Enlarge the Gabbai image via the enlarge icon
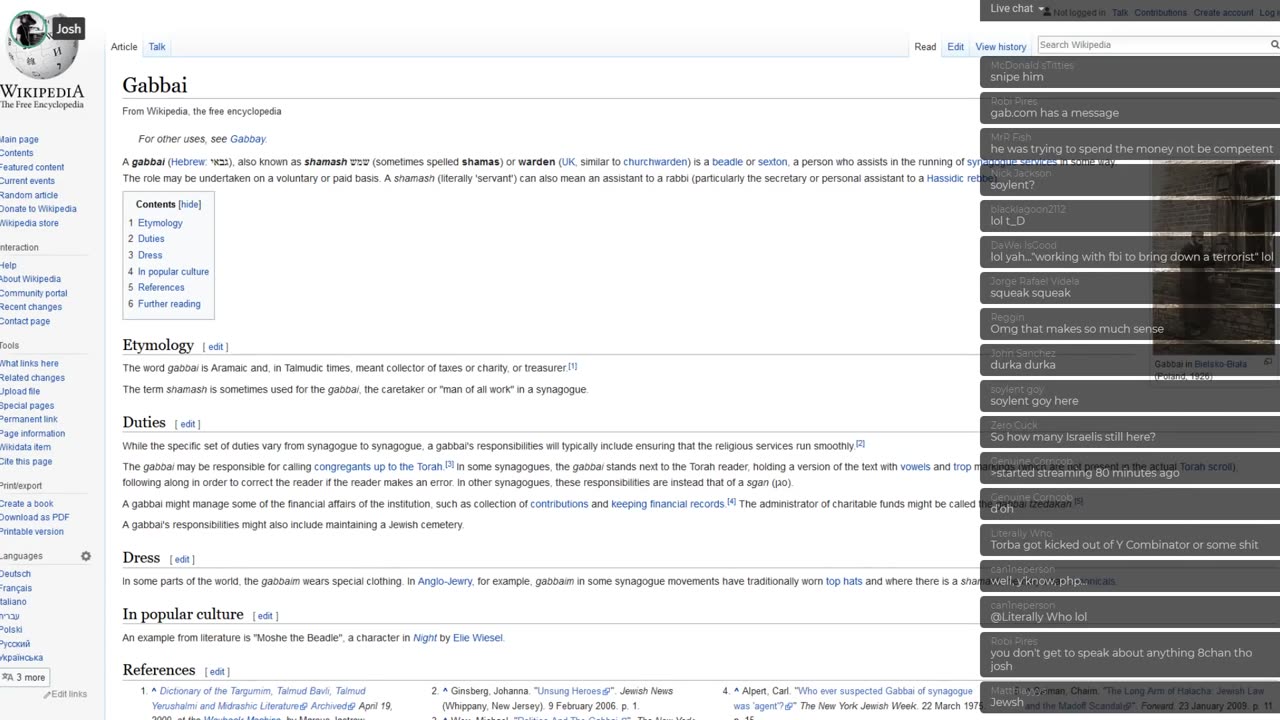The image size is (1280, 720). (1268, 362)
